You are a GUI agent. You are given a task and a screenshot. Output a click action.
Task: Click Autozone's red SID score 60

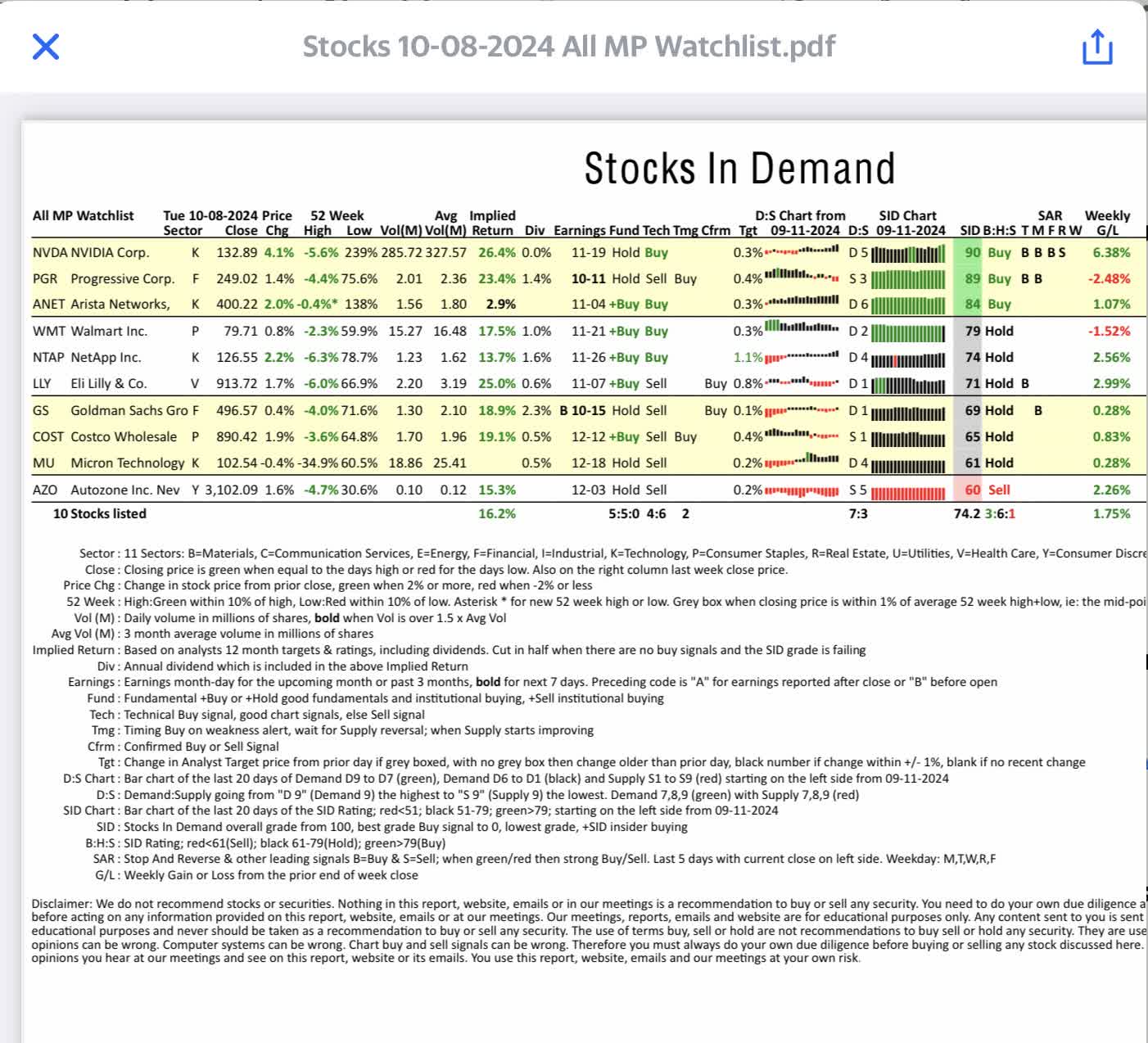pyautogui.click(x=972, y=490)
